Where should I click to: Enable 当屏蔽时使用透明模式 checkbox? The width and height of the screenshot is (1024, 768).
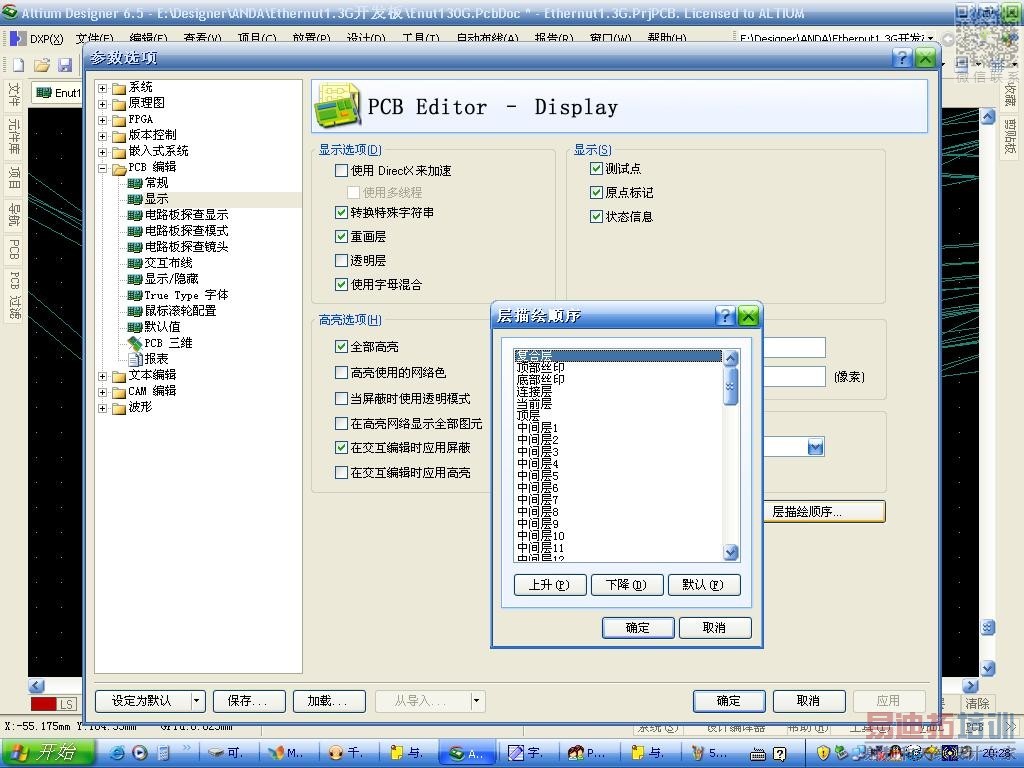click(341, 398)
